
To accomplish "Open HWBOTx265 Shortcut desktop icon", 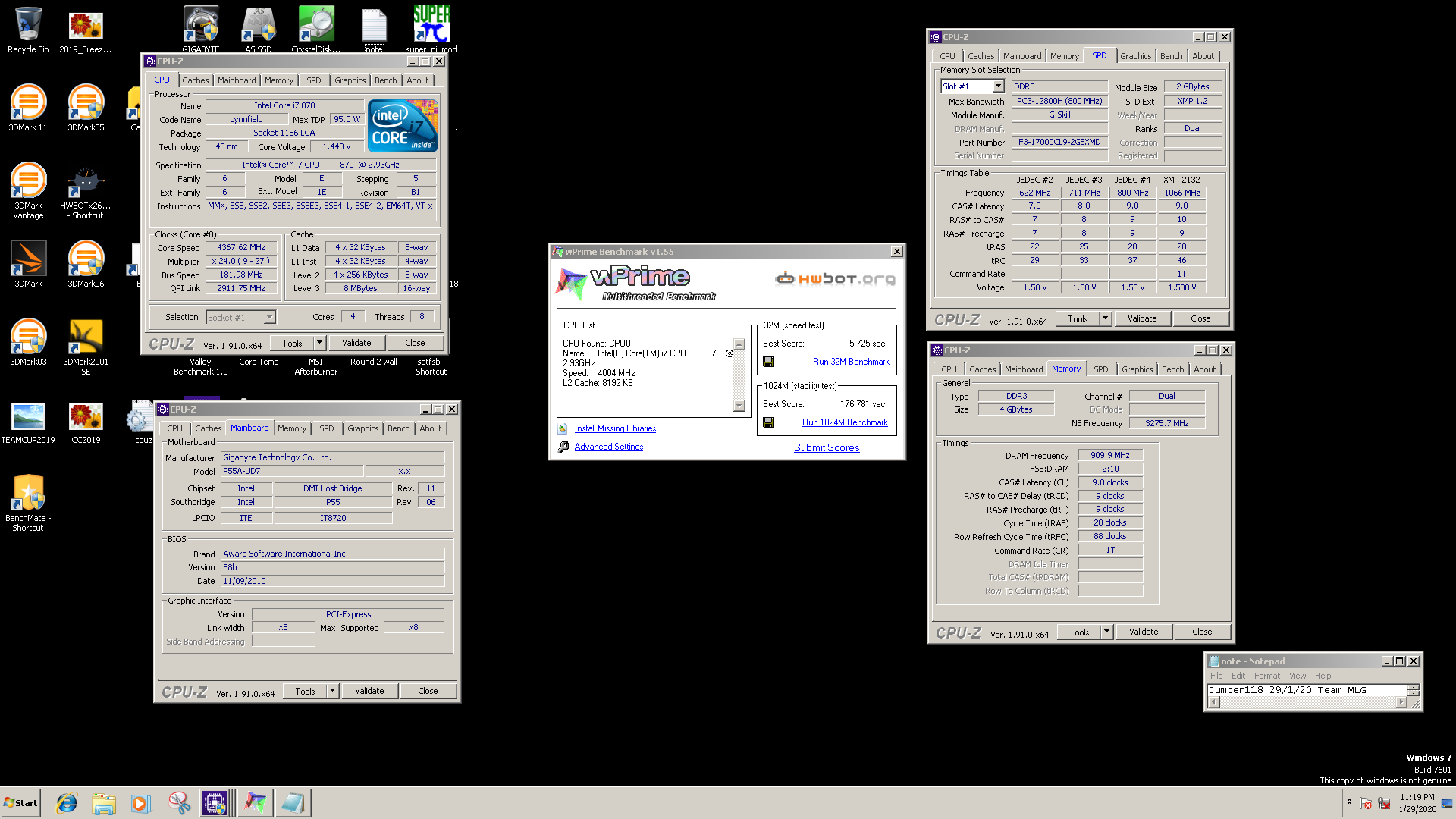I will [86, 190].
